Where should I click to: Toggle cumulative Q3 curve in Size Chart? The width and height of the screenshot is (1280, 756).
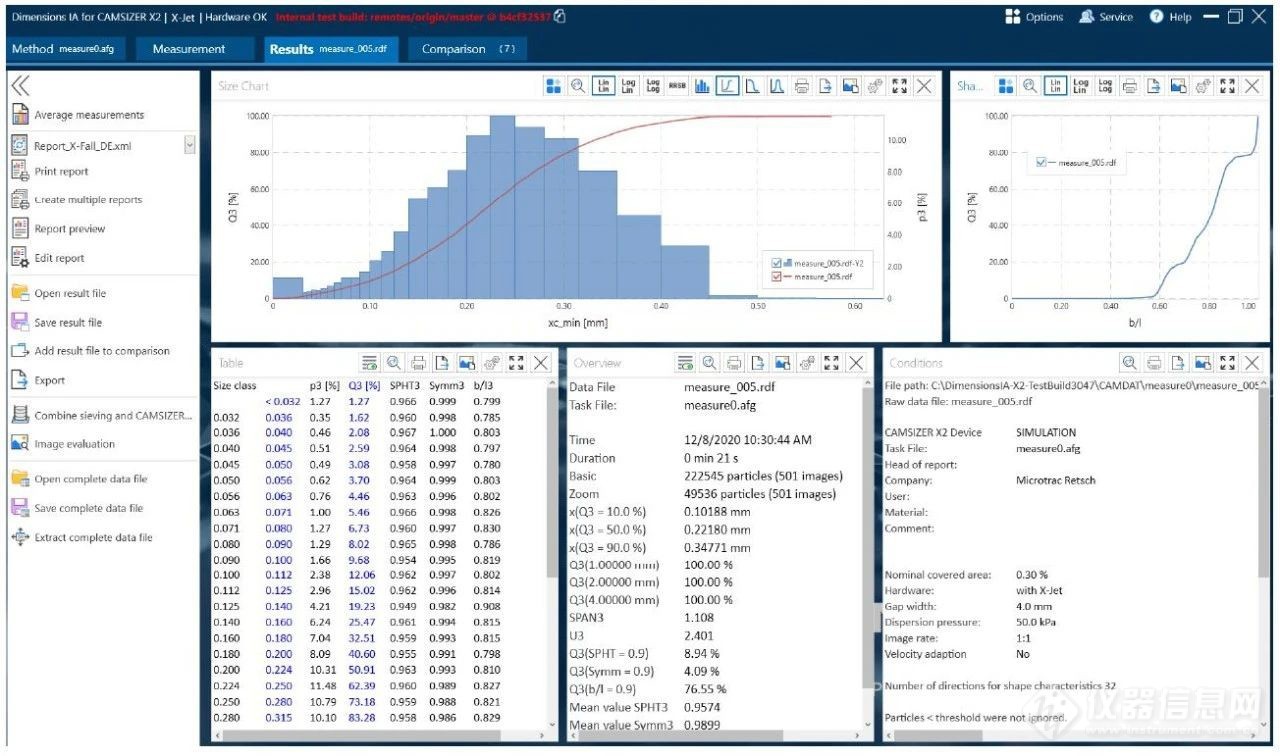(727, 87)
